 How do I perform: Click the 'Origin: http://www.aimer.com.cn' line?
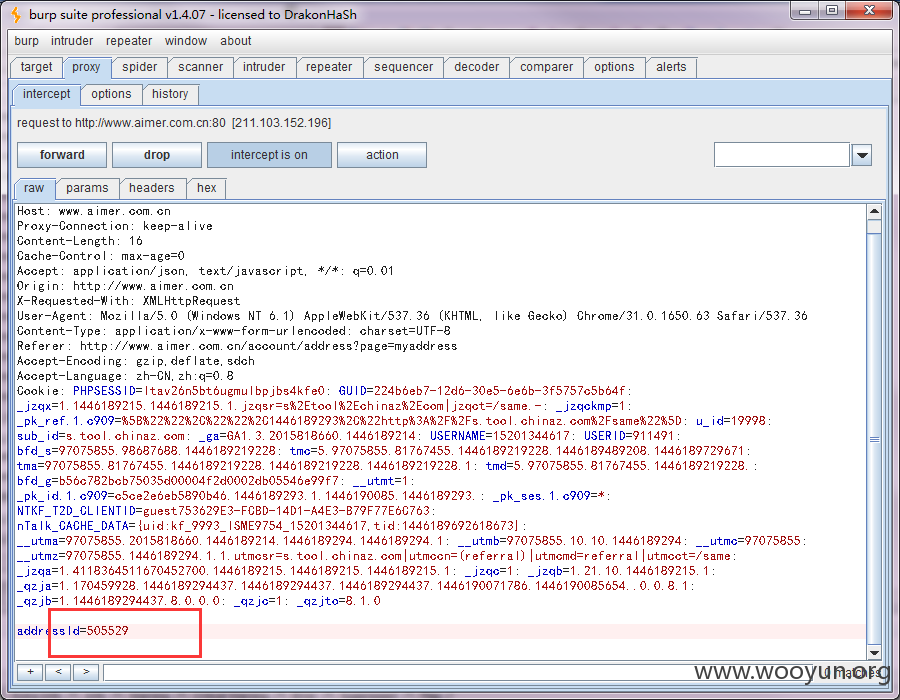pyautogui.click(x=125, y=286)
